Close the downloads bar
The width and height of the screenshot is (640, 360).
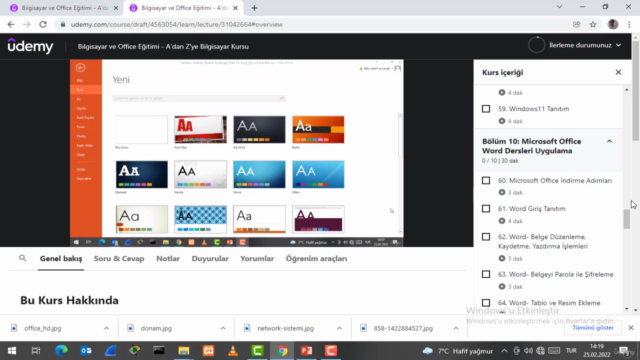click(631, 328)
